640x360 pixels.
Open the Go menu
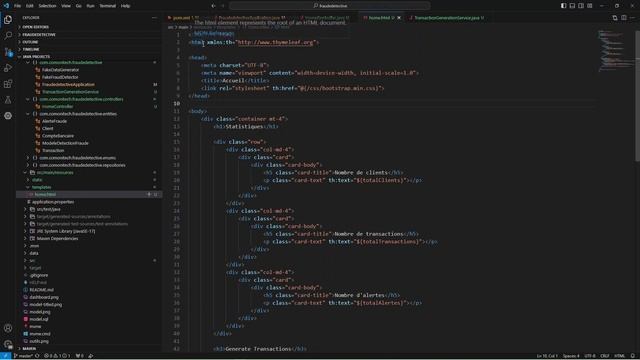(x=78, y=6)
